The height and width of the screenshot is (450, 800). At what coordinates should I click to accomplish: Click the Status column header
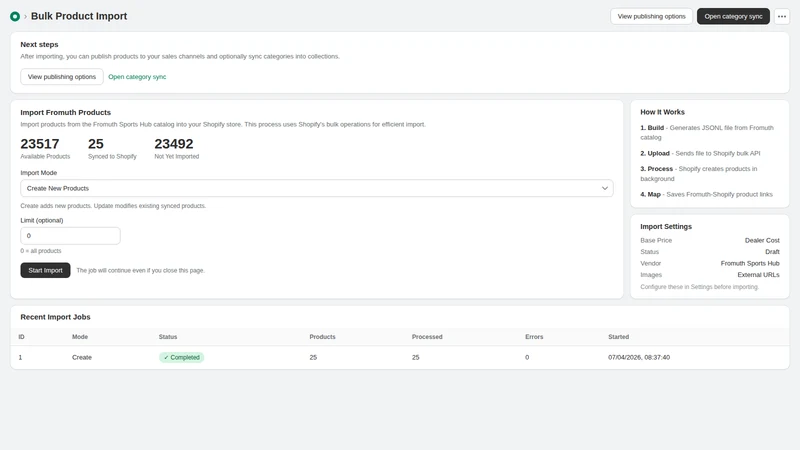point(168,337)
